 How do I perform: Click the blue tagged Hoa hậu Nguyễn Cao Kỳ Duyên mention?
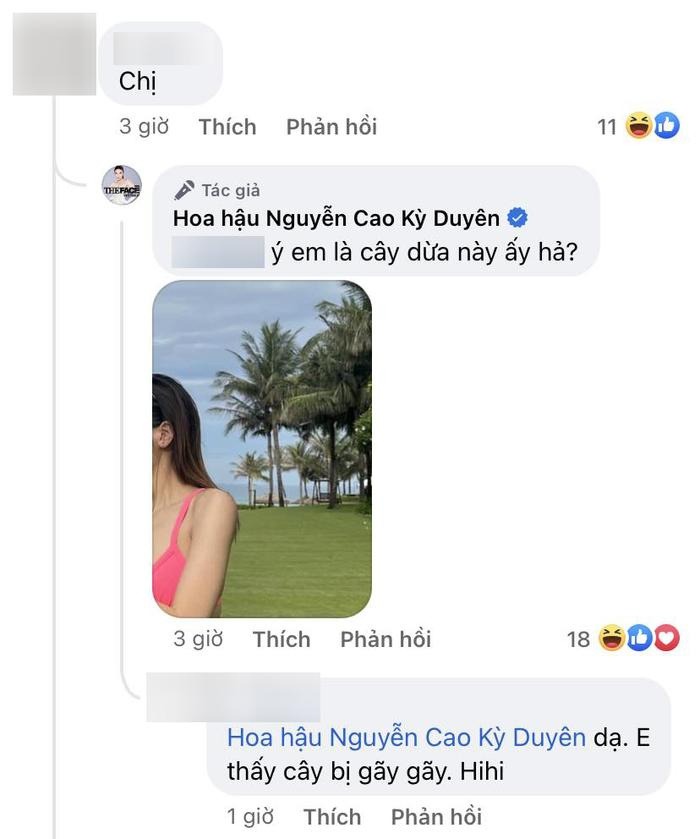coord(406,737)
